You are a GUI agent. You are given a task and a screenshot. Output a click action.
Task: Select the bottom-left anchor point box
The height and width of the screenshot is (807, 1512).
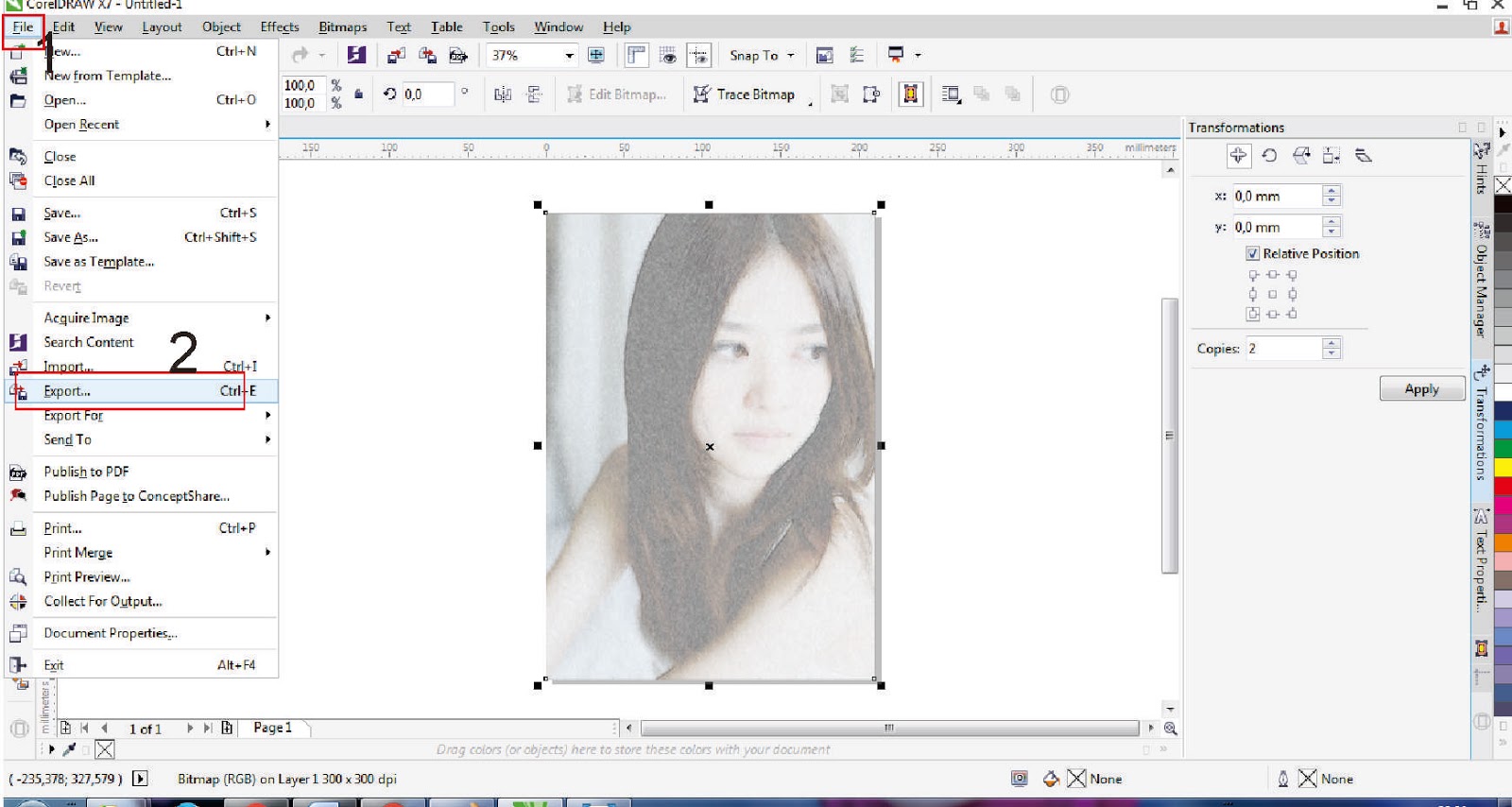coord(1253,314)
